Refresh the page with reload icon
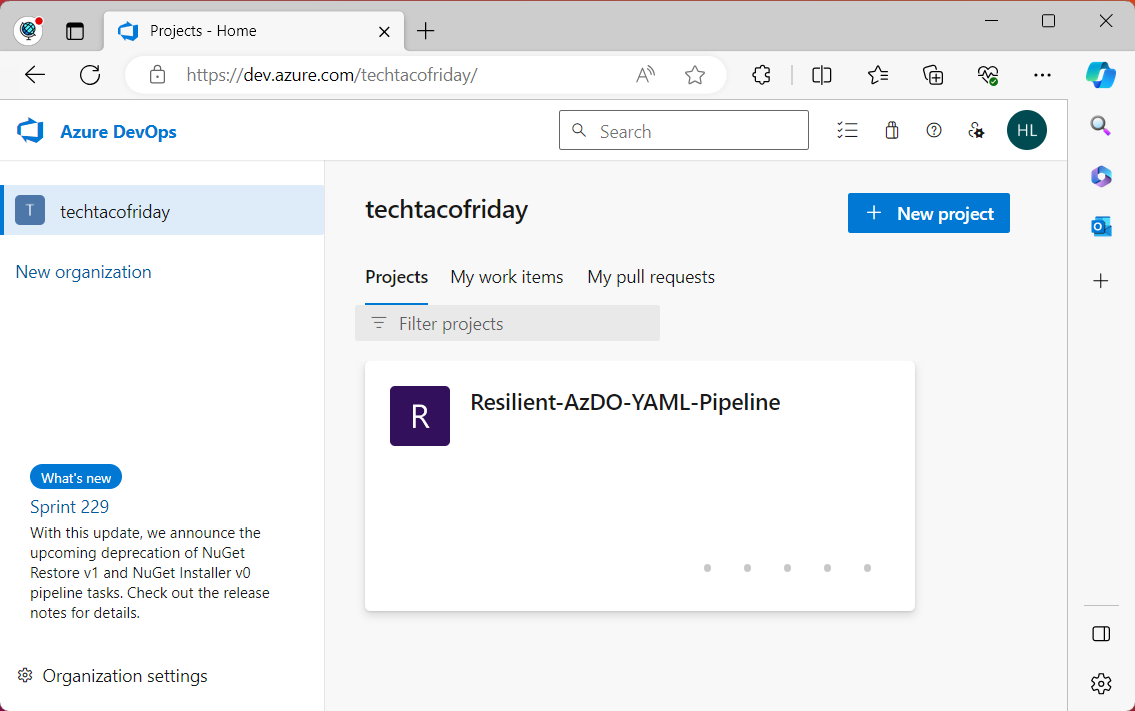This screenshot has width=1135, height=711. 90,75
